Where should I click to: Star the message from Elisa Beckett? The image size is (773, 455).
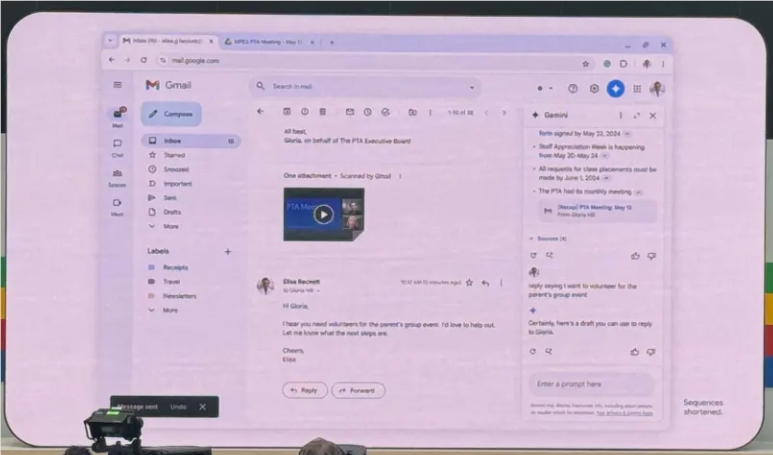click(x=469, y=283)
